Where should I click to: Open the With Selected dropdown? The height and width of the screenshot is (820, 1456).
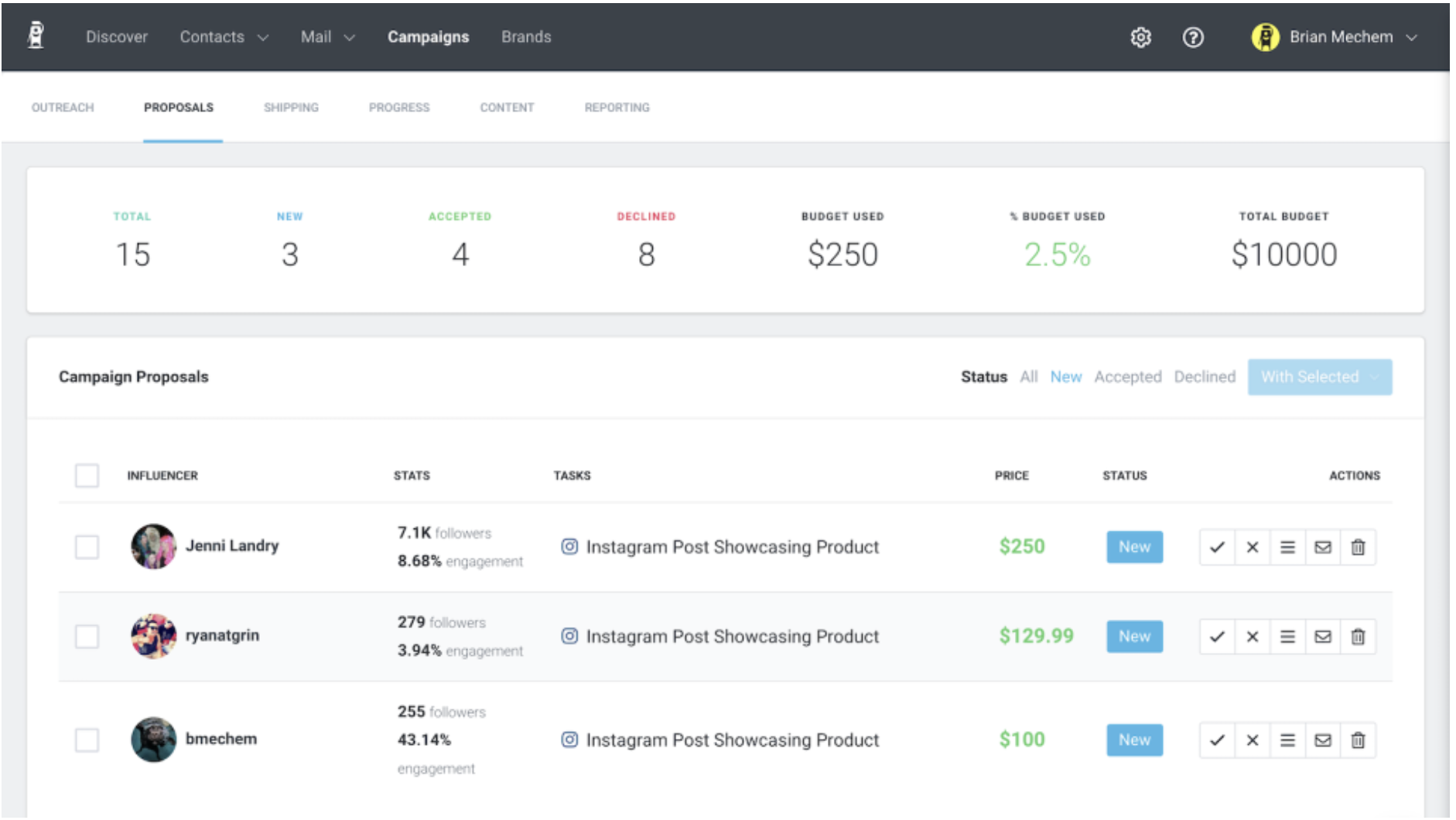point(1319,377)
